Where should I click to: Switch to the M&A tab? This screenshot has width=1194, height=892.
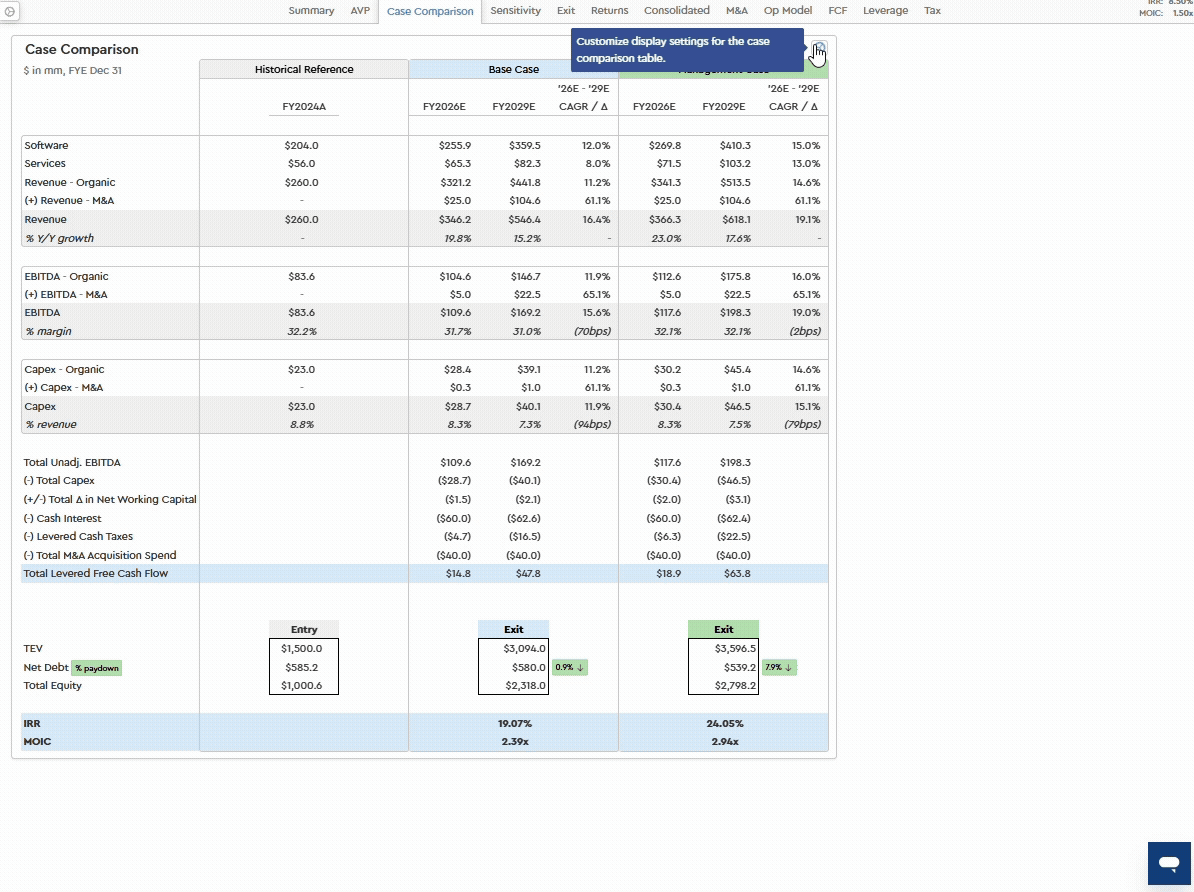(x=736, y=11)
